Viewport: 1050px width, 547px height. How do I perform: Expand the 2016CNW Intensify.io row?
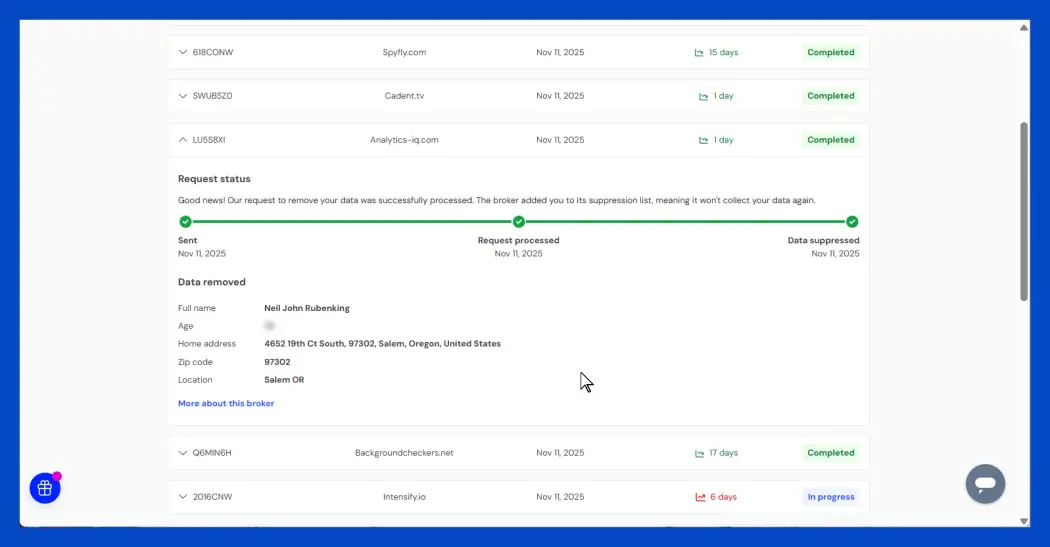[x=183, y=497]
